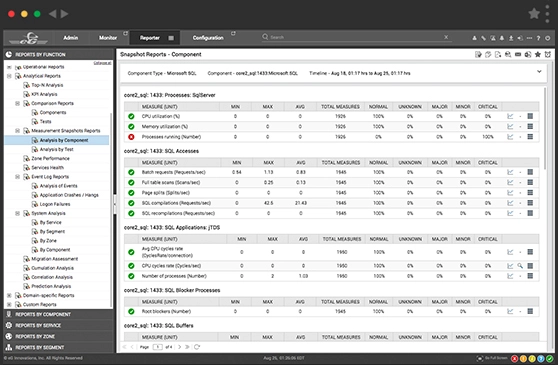
Task: Select Analysis by Test report
Action: tap(56, 149)
